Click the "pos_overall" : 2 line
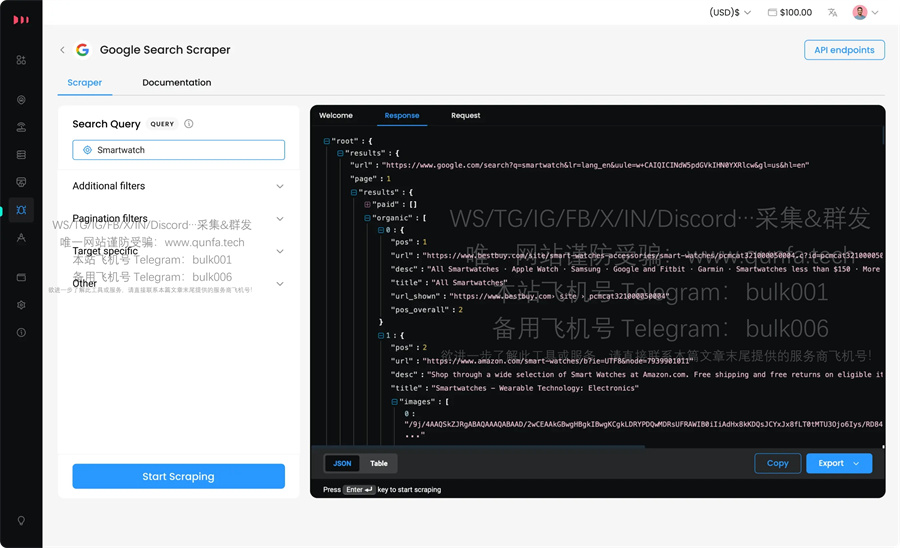Screen dimensions: 900x548 click(x=426, y=310)
